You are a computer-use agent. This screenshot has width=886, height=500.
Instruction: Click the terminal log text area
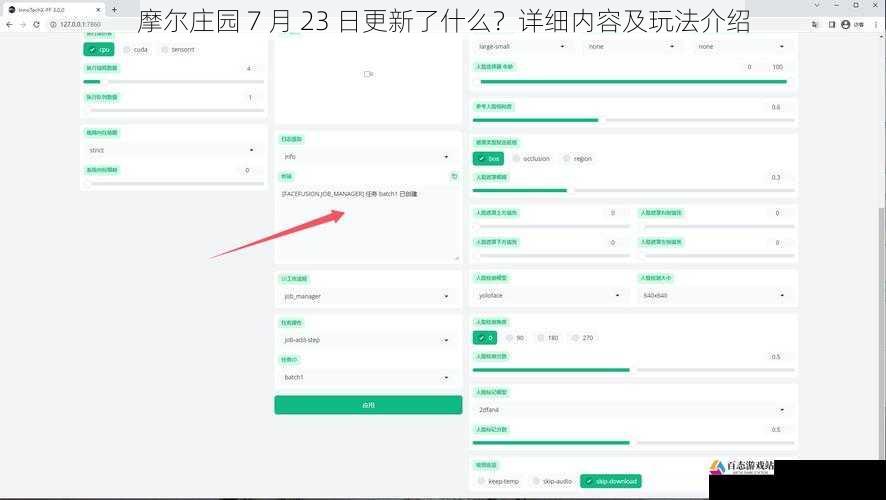pos(368,223)
